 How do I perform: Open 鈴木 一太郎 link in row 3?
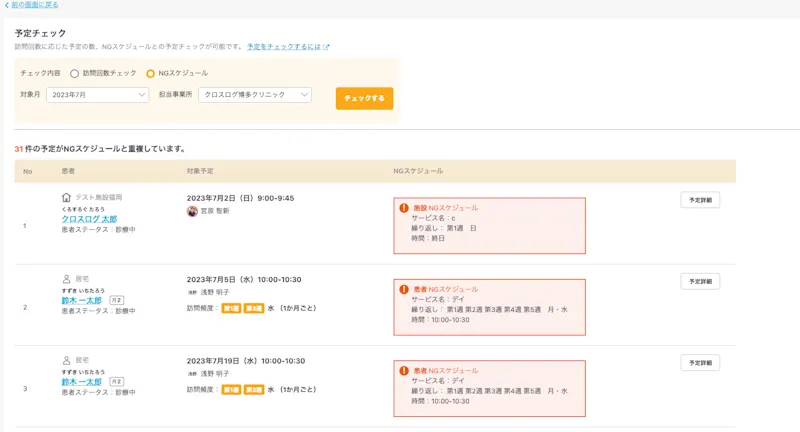coord(82,382)
